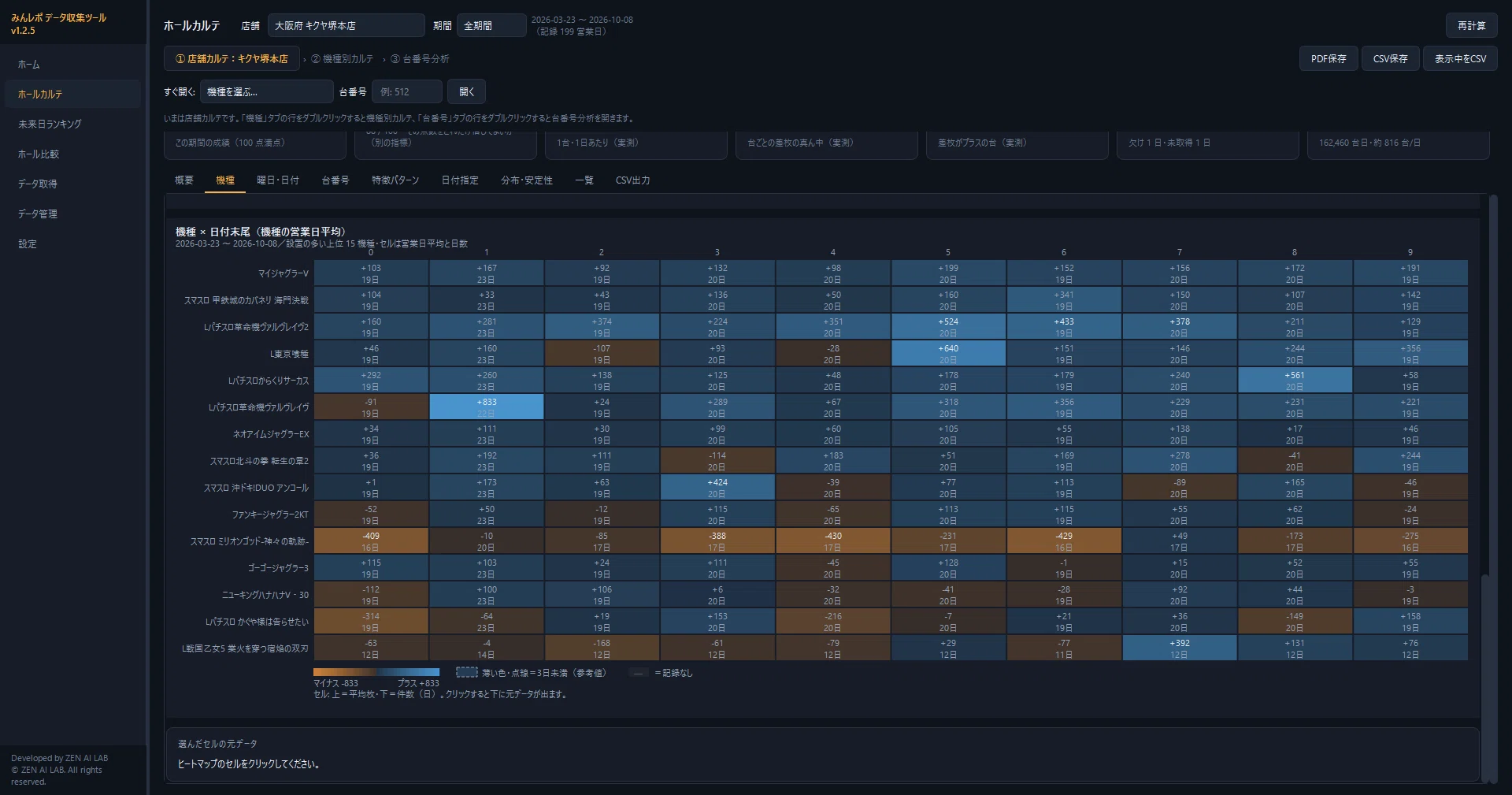
Task: Click the L東京喰種 row label
Action: (x=289, y=354)
